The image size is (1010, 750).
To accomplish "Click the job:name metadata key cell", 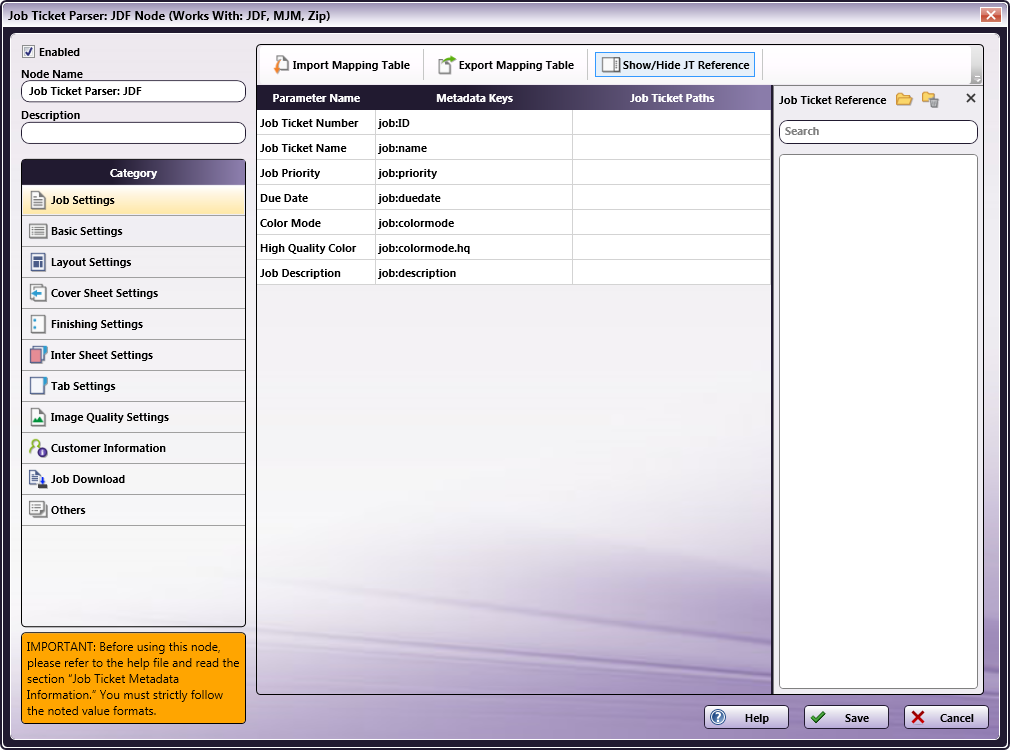I will pos(474,148).
